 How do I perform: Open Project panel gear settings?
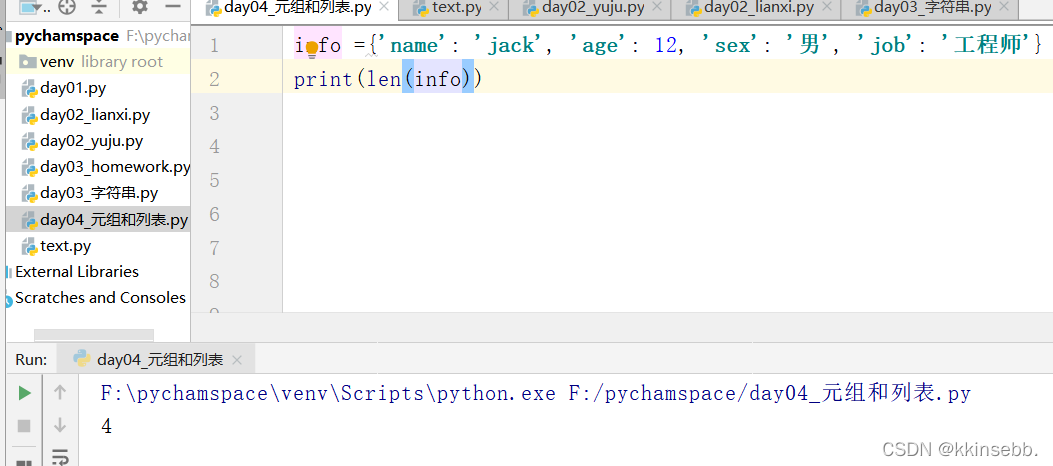[140, 7]
